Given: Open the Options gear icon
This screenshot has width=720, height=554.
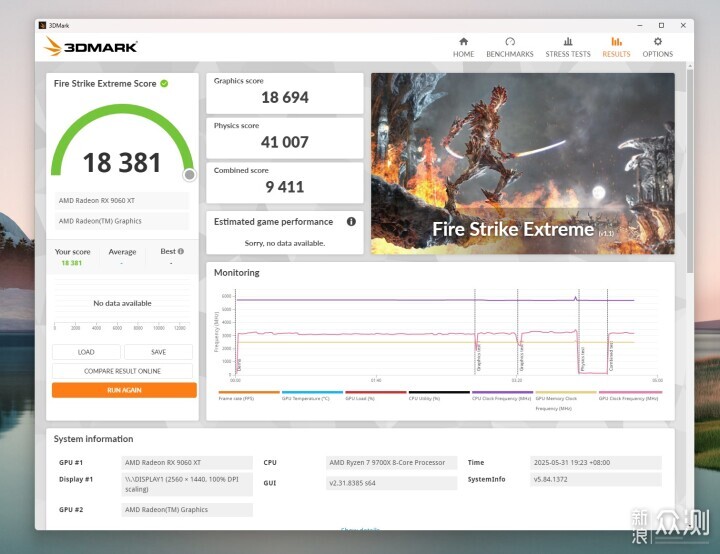Looking at the screenshot, I should tap(658, 41).
